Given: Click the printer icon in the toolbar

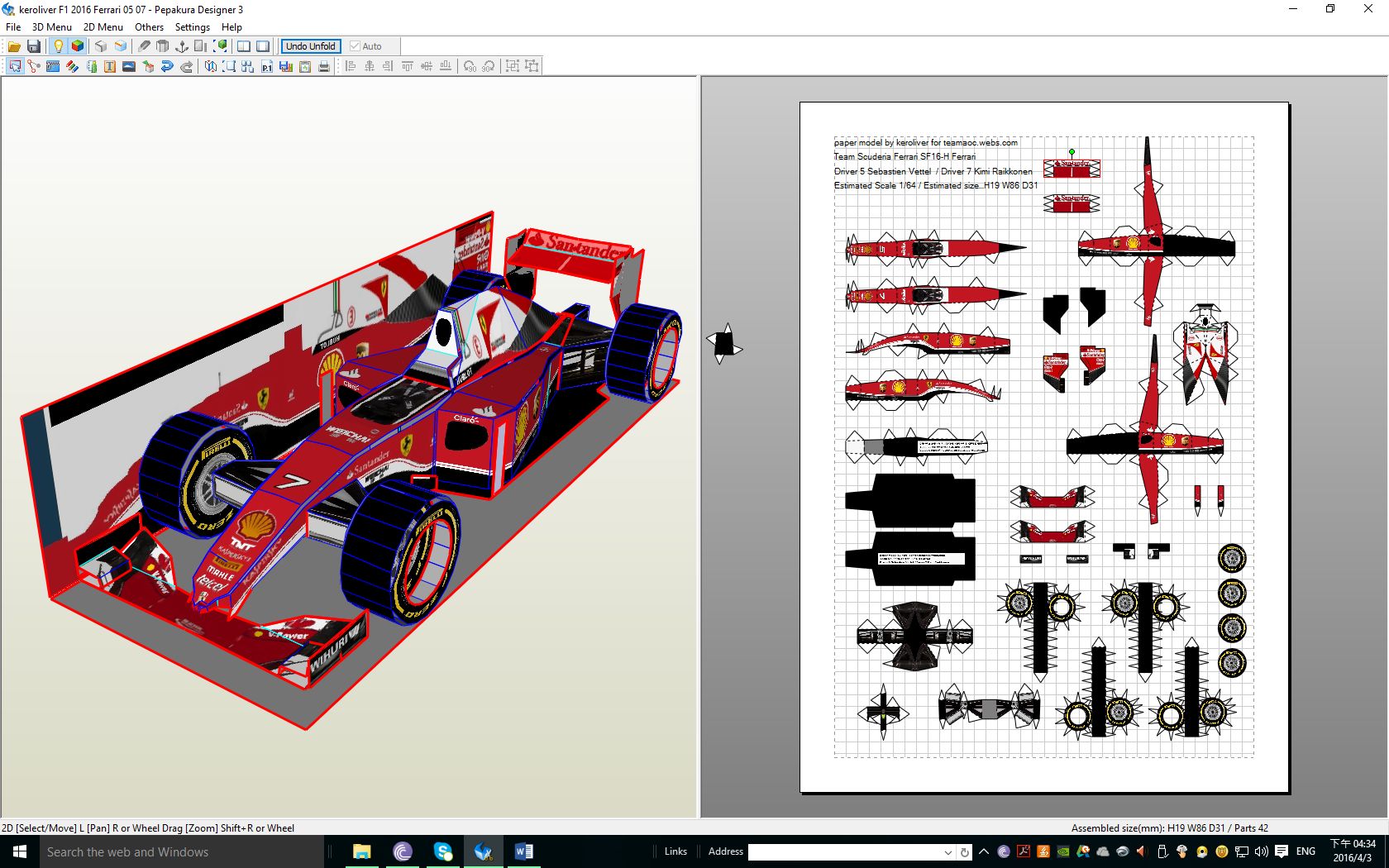Looking at the screenshot, I should 324,66.
